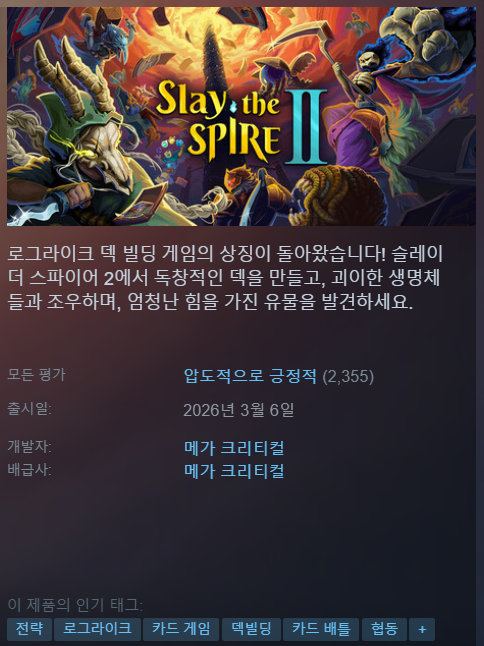Choose the 카드 게임 tag
The image size is (484, 646).
(181, 629)
